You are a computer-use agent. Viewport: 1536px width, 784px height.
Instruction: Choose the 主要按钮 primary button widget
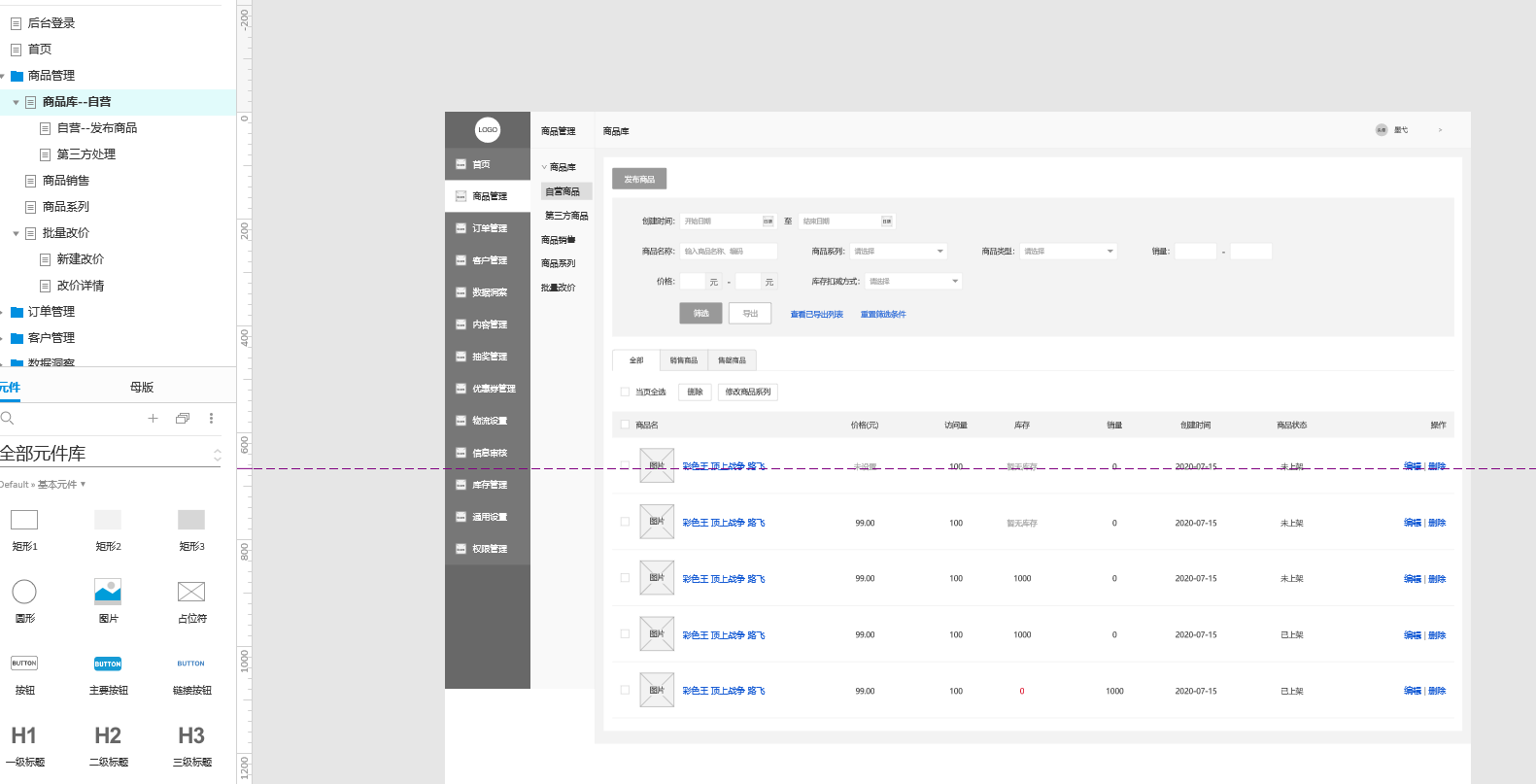pos(108,673)
